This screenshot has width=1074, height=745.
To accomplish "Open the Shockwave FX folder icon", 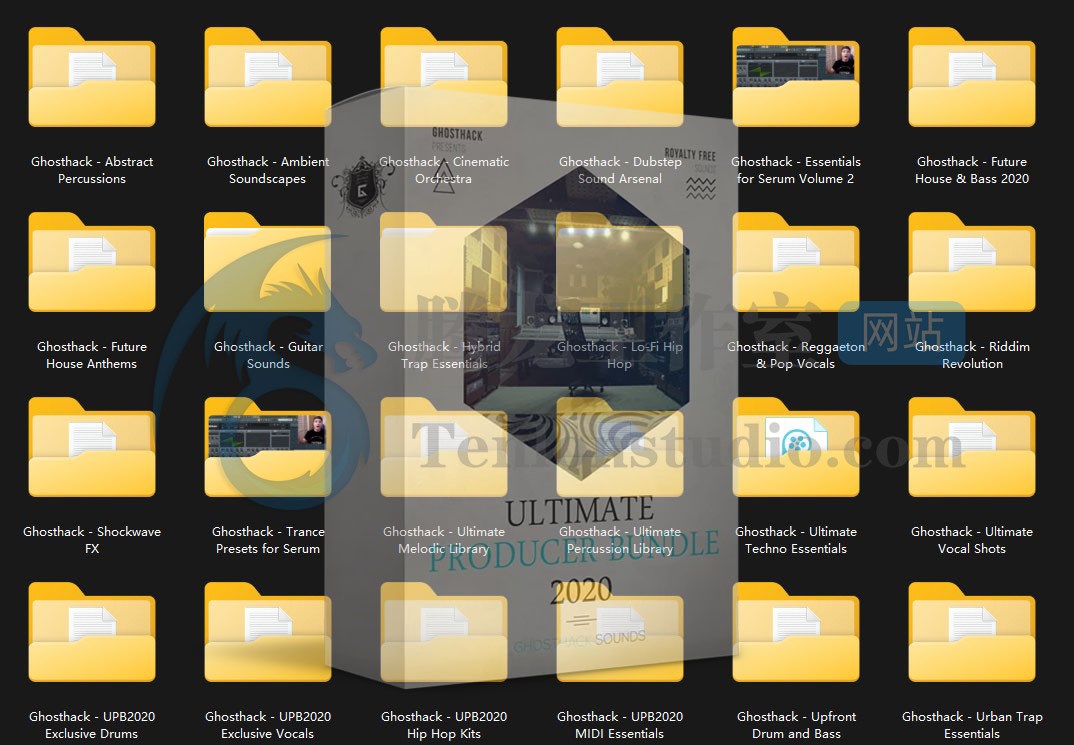I will 92,447.
